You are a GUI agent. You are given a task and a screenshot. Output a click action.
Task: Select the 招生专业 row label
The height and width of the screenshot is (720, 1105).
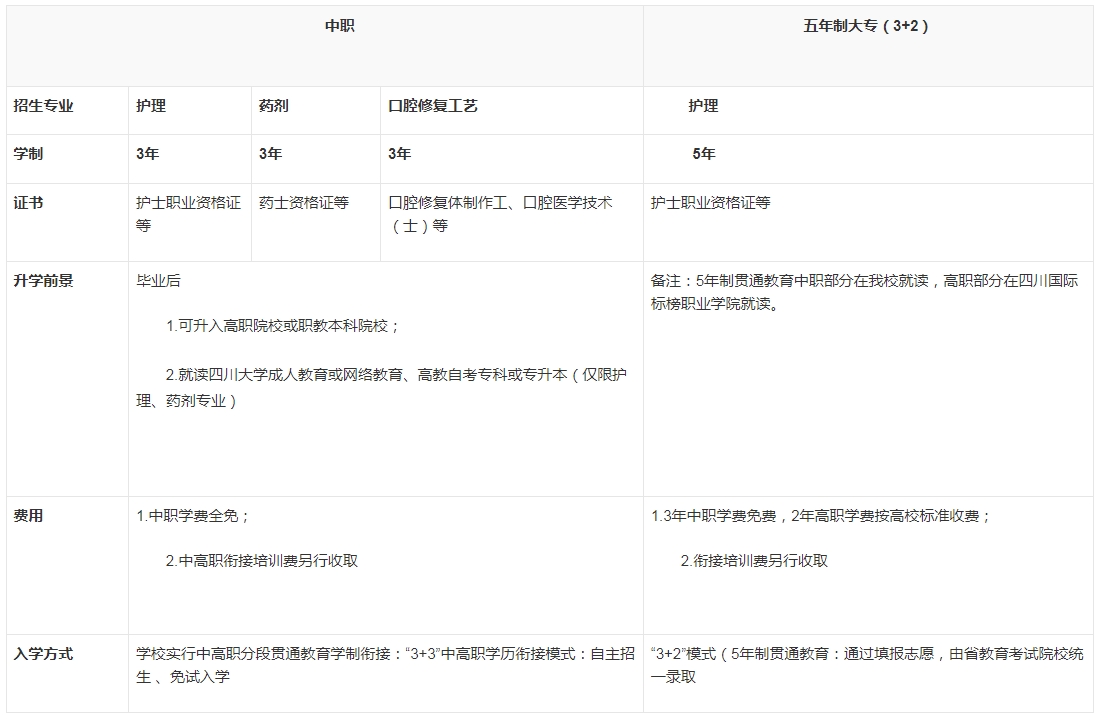[x=43, y=106]
